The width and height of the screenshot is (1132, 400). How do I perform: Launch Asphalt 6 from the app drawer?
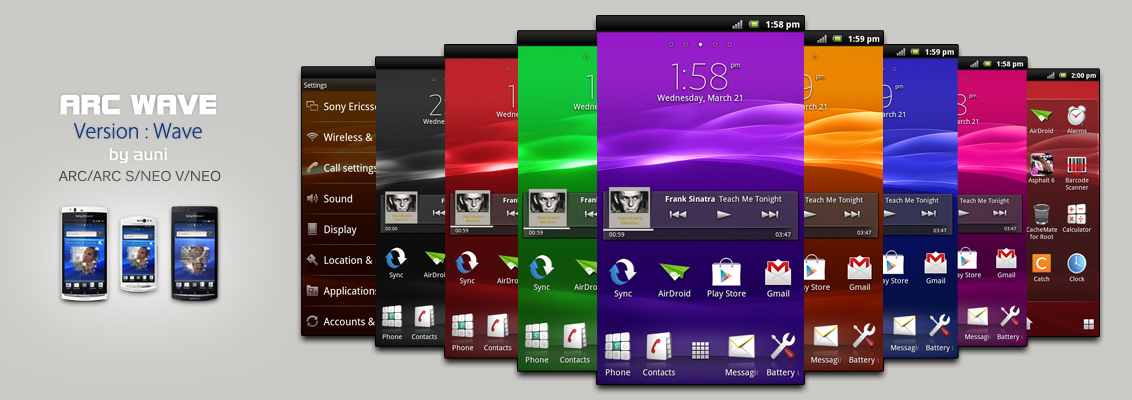click(1041, 169)
